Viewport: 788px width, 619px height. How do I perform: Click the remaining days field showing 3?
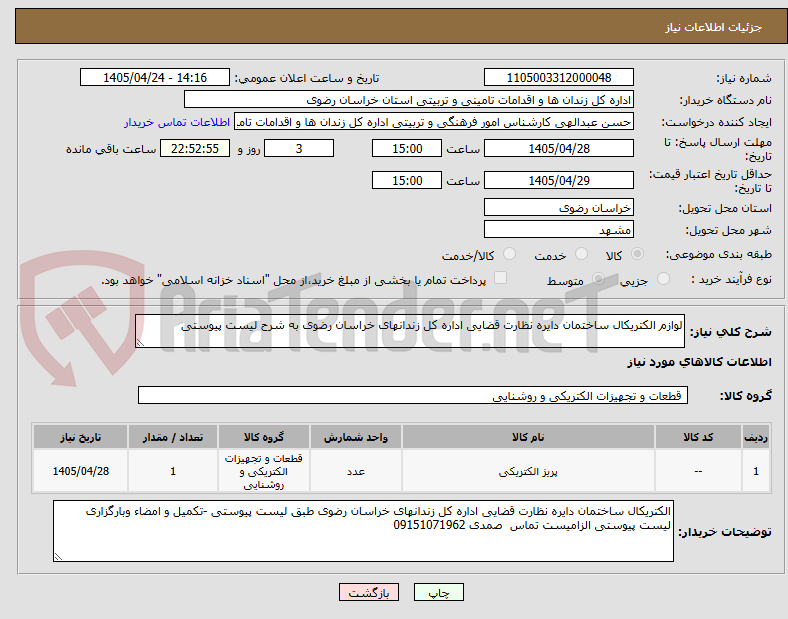[x=299, y=149]
